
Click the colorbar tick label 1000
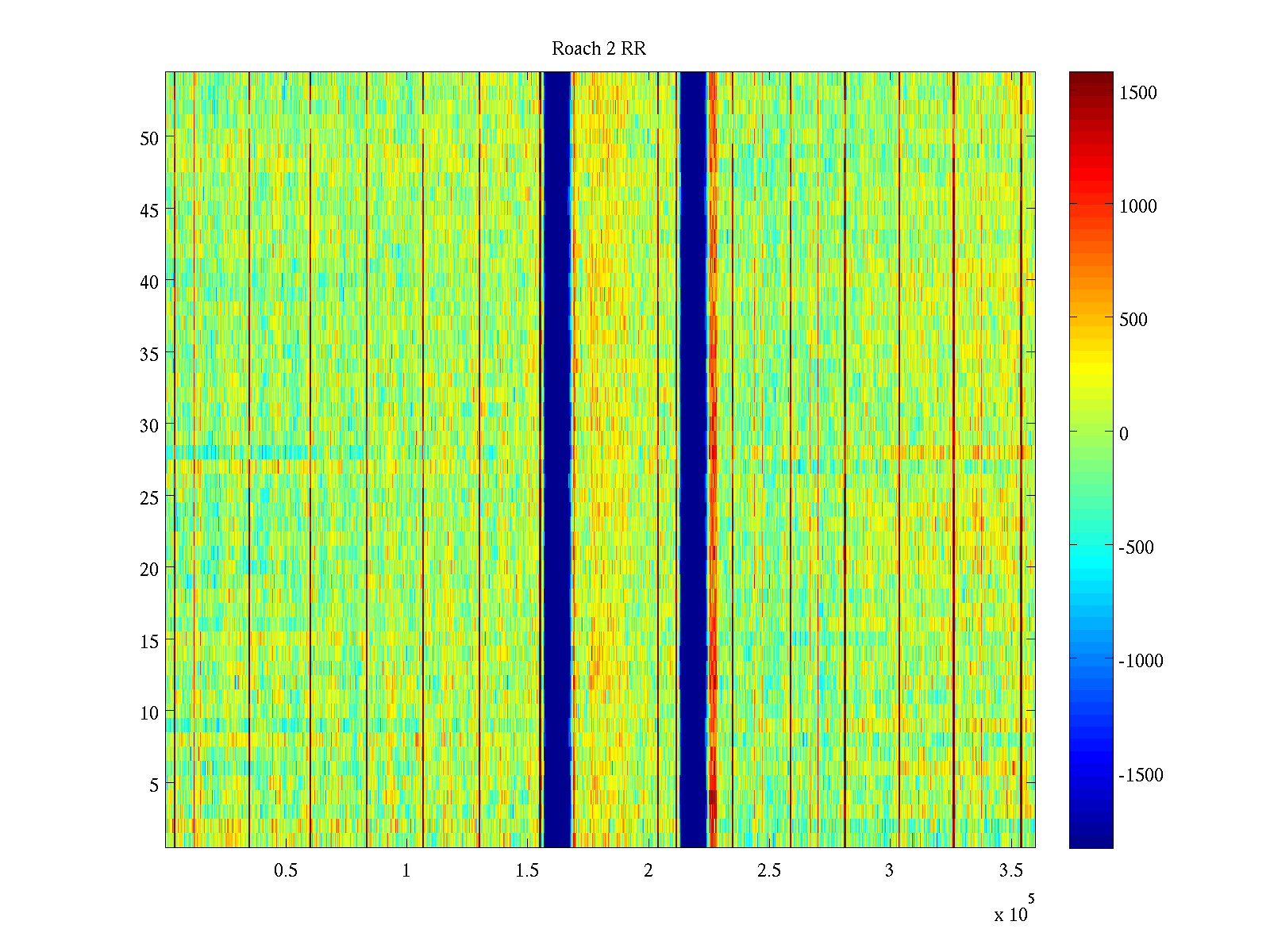(x=1137, y=206)
